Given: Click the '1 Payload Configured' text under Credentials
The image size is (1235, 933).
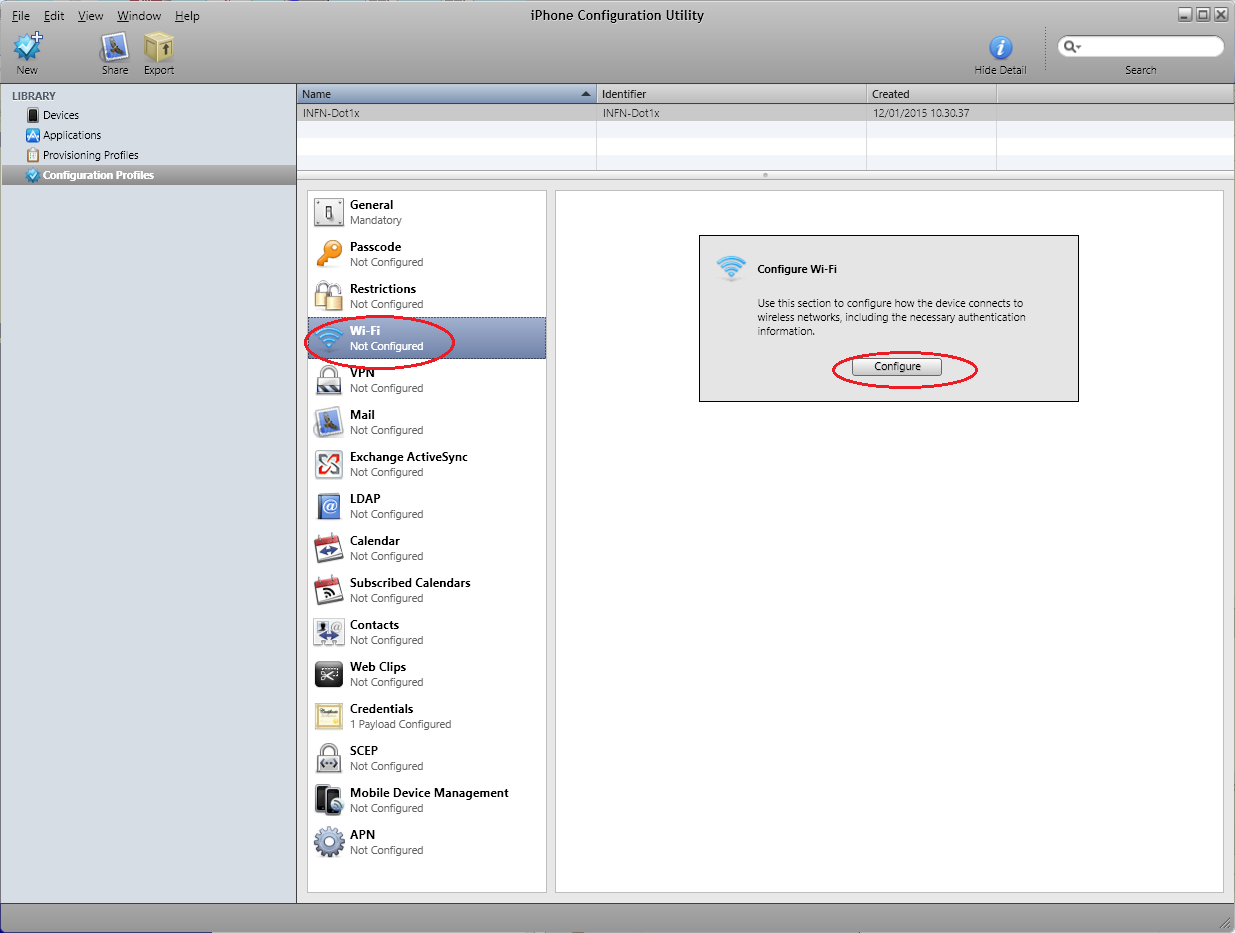Looking at the screenshot, I should point(400,724).
